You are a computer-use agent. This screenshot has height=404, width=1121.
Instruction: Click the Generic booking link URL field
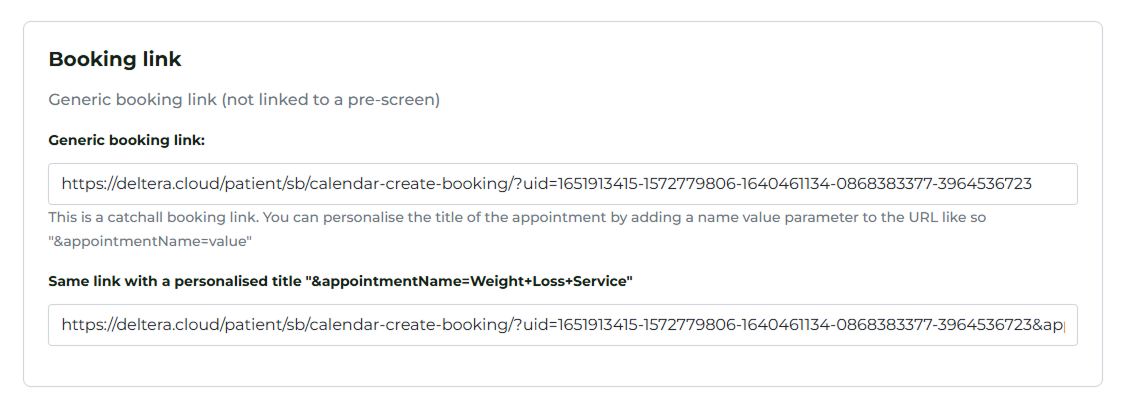point(562,184)
